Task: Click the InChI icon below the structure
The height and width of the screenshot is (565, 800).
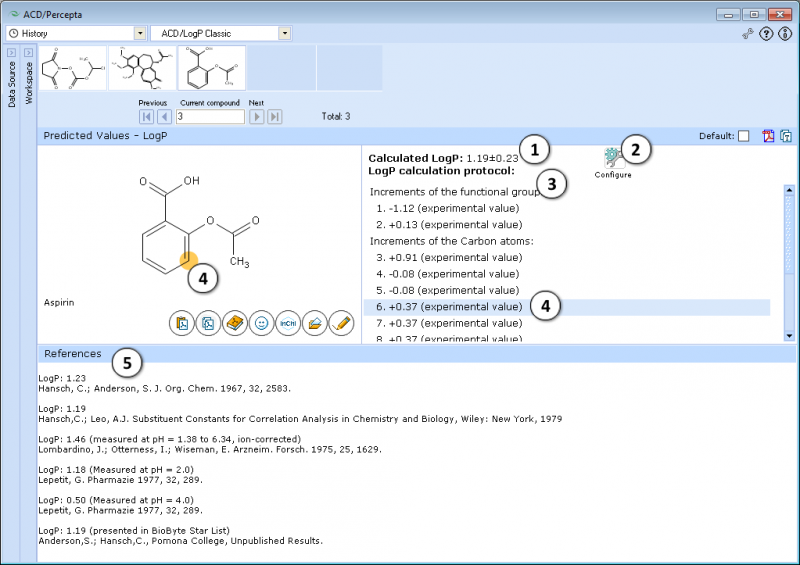Action: tap(288, 323)
